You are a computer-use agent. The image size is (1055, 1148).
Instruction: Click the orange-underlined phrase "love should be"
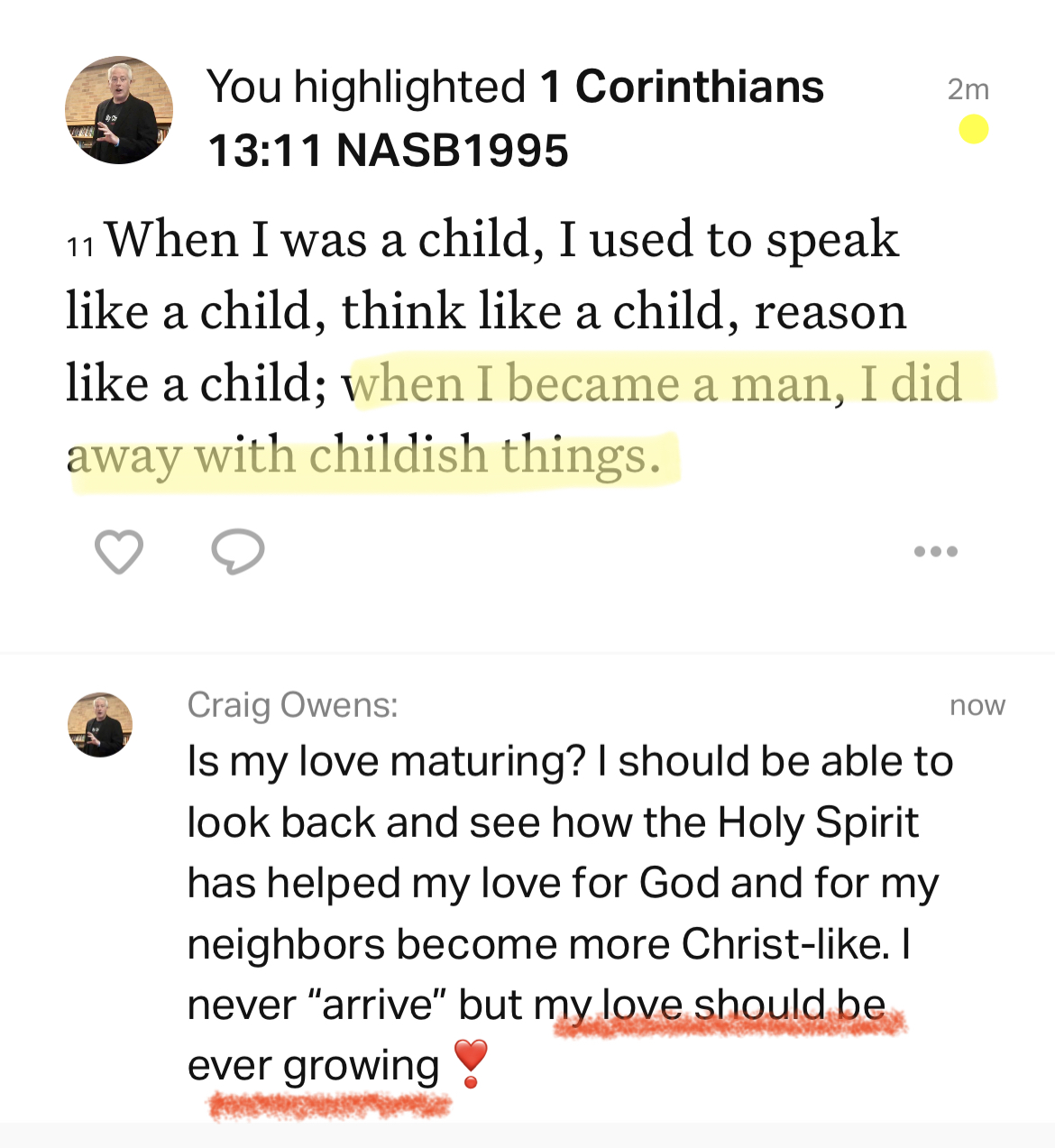(x=743, y=1004)
